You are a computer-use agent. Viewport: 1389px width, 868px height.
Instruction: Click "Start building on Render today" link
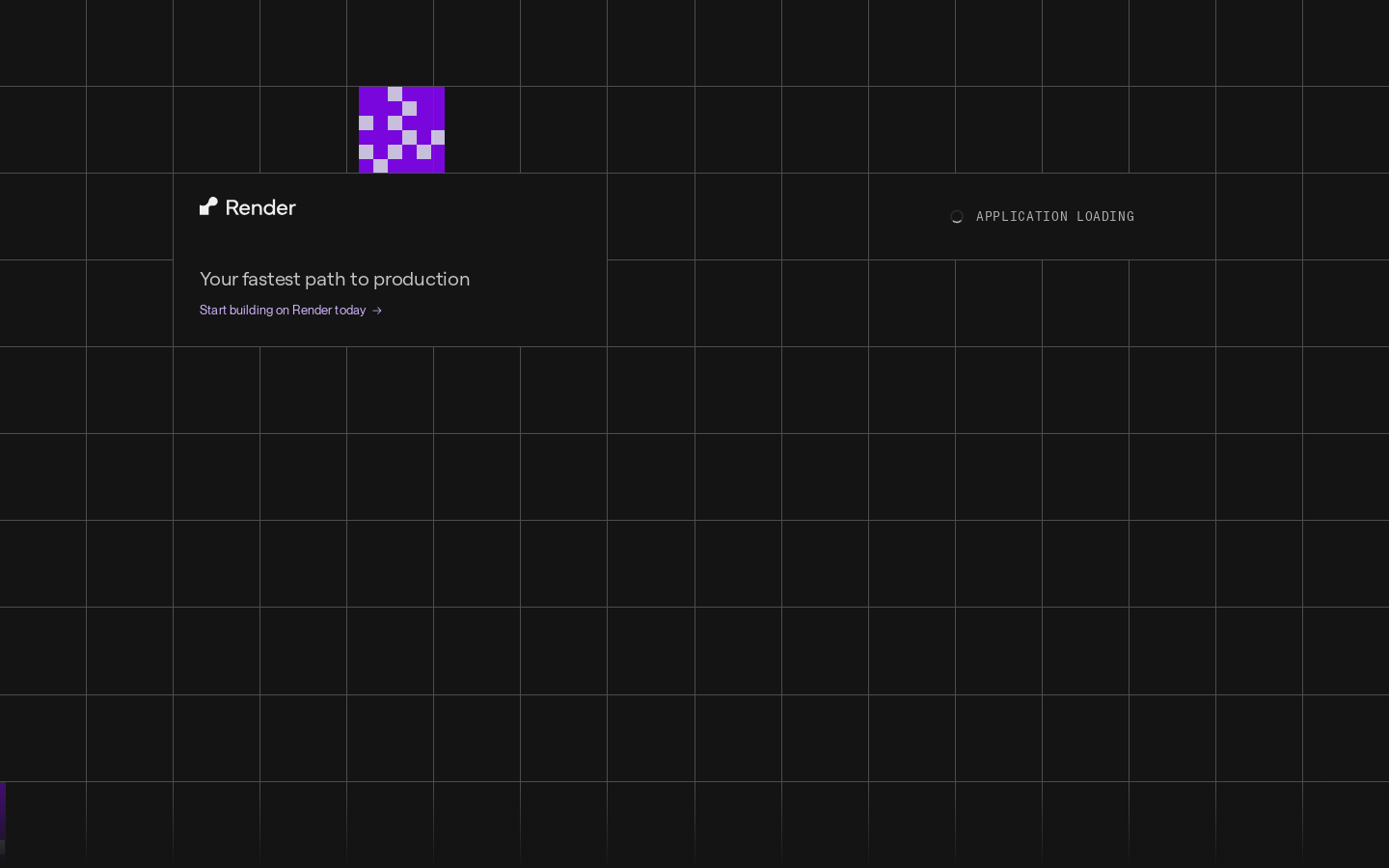click(x=290, y=311)
